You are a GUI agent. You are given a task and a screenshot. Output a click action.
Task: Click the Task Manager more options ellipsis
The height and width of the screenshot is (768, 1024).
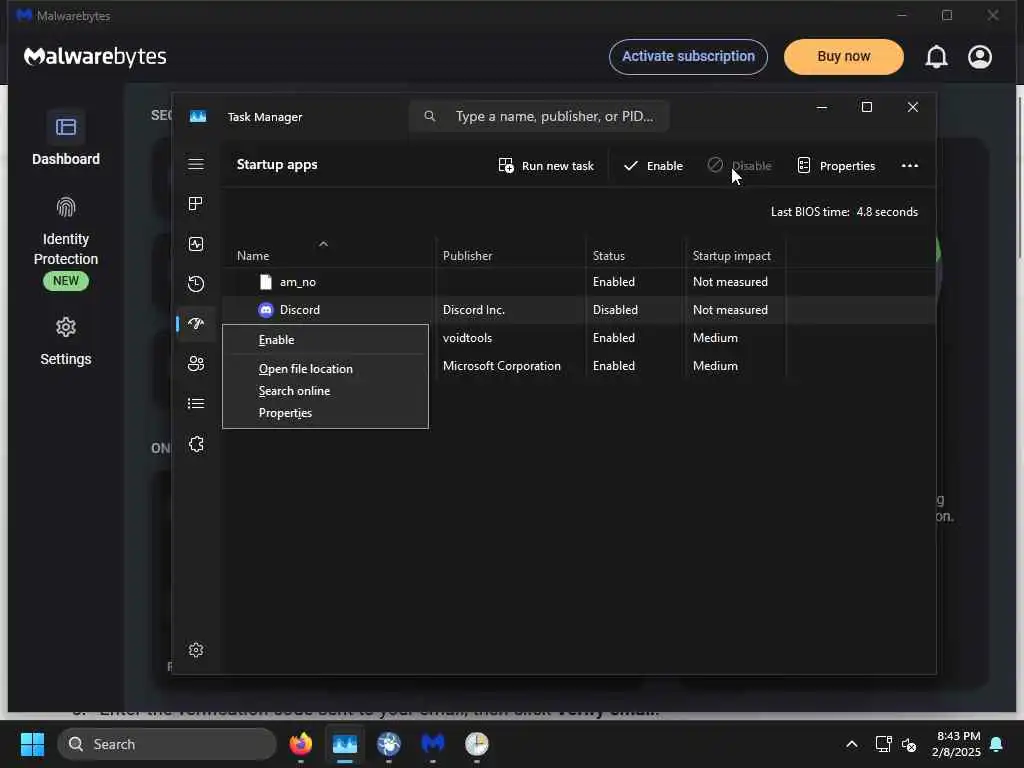tap(910, 165)
